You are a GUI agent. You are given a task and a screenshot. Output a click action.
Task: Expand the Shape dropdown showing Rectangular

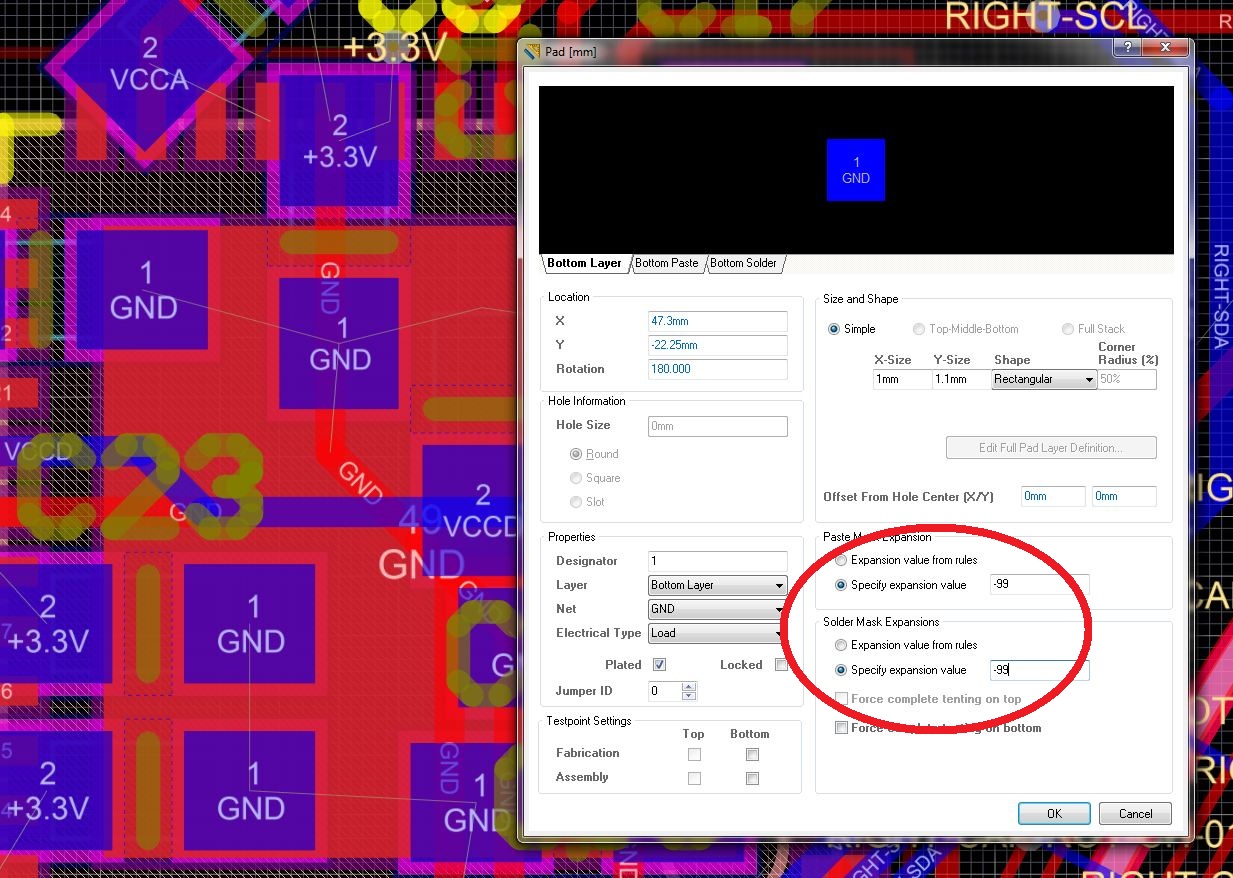click(1088, 380)
